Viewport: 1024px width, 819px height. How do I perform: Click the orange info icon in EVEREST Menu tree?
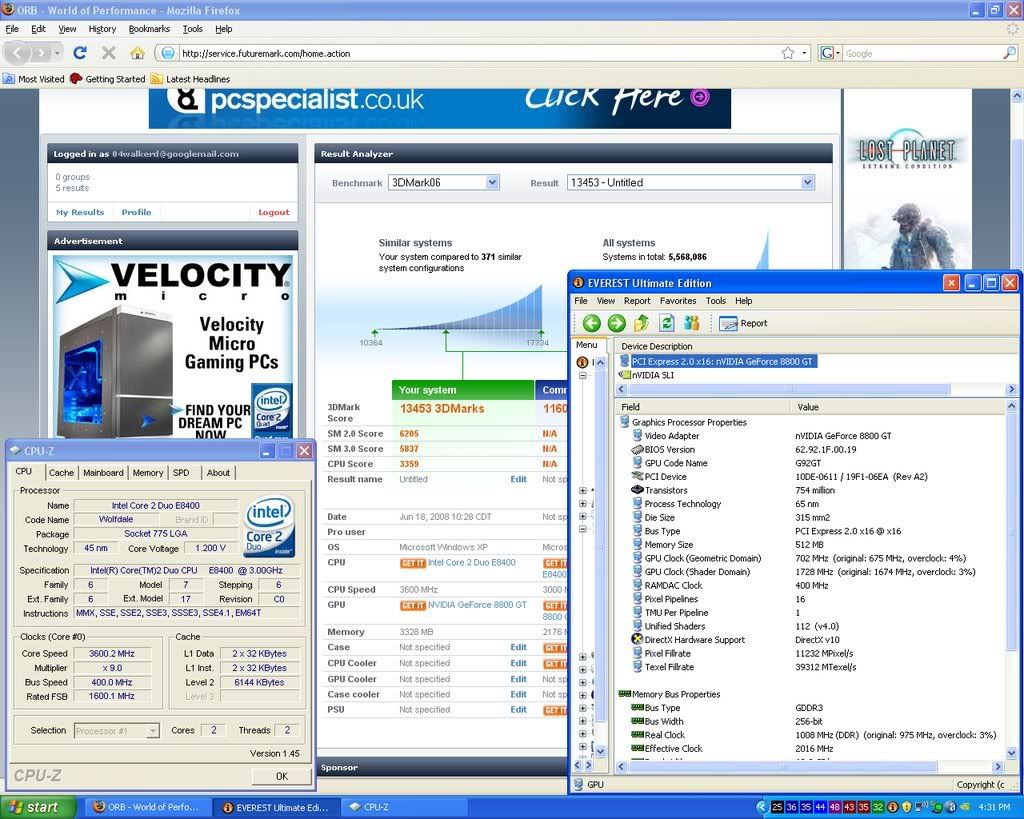[582, 361]
